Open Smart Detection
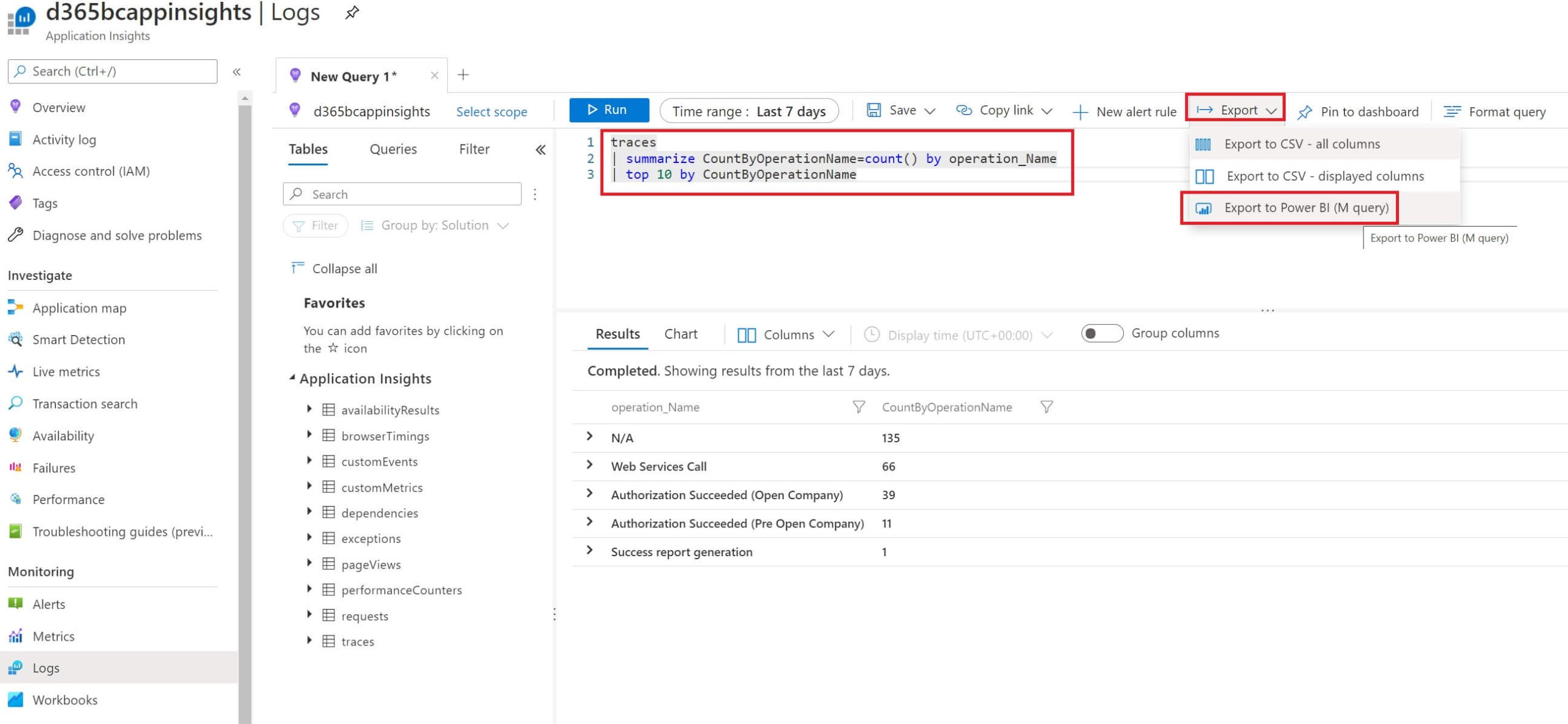Screen dimensions: 1568x724 click(x=78, y=339)
